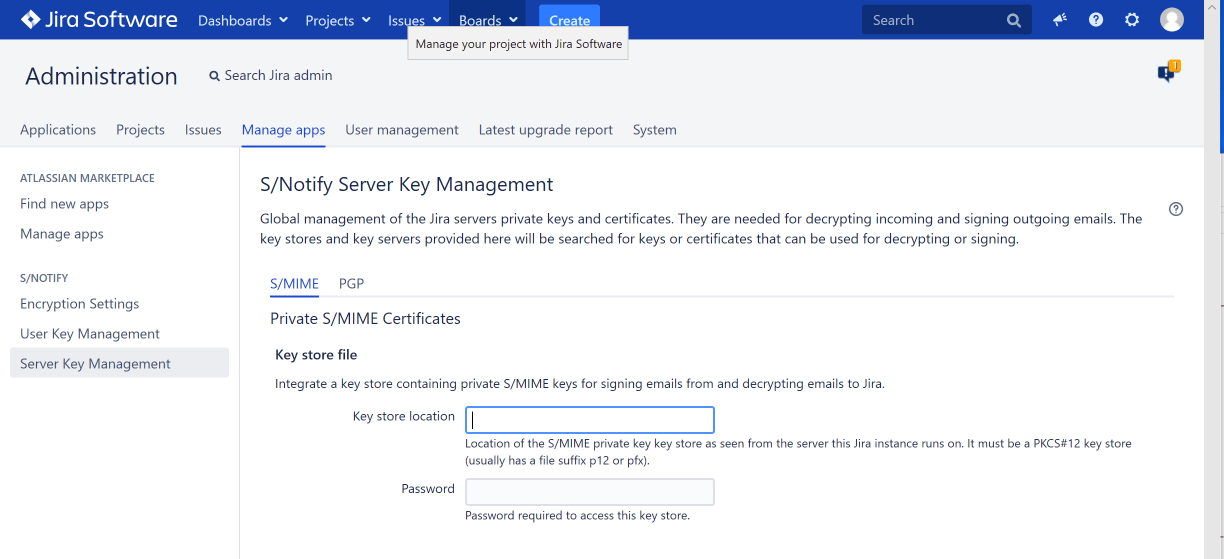This screenshot has width=1224, height=559.
Task: Switch to the PGP tab
Action: coord(351,284)
